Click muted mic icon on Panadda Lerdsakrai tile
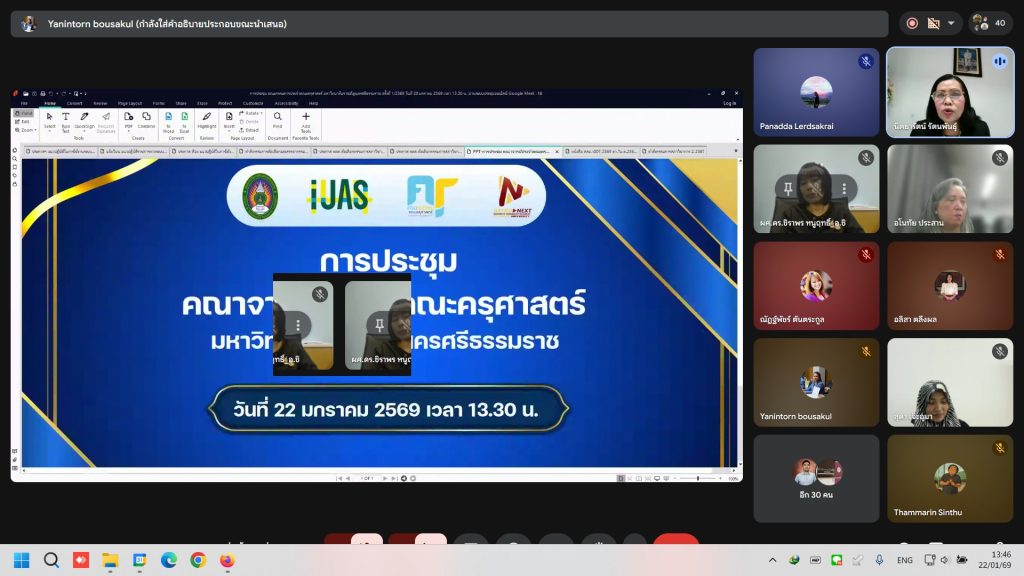 tap(866, 62)
